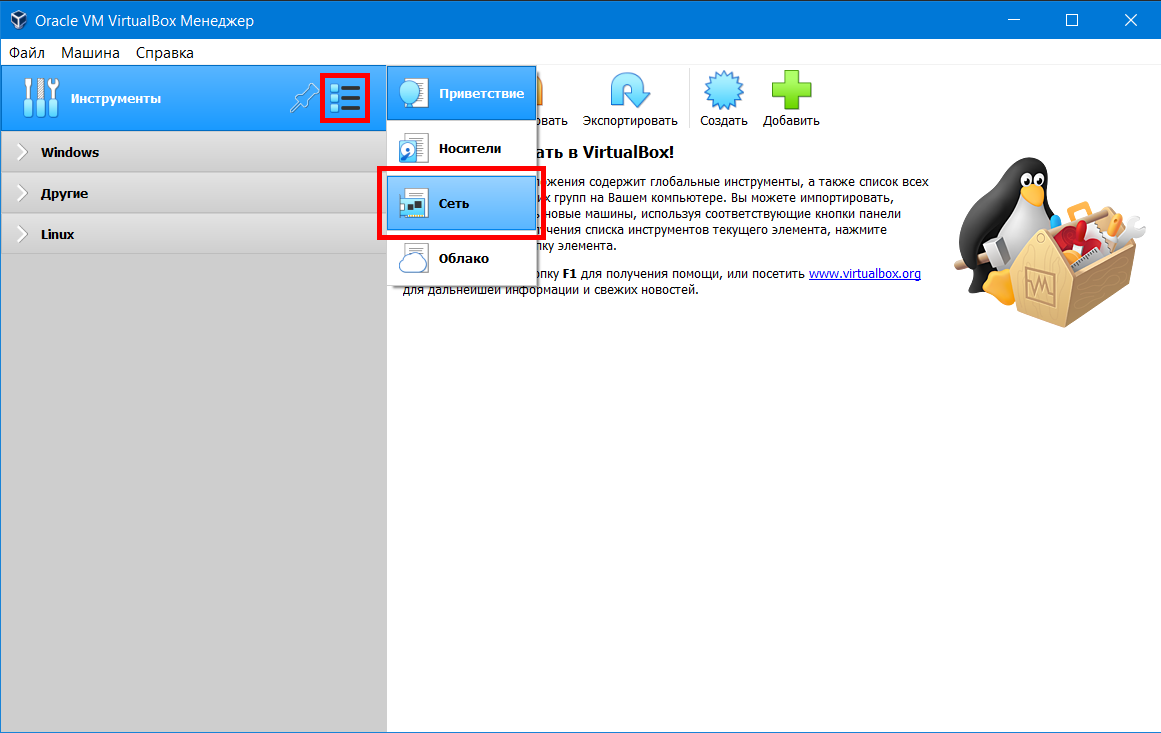Expand the Windows group chevron
The image size is (1161, 733).
coord(22,152)
